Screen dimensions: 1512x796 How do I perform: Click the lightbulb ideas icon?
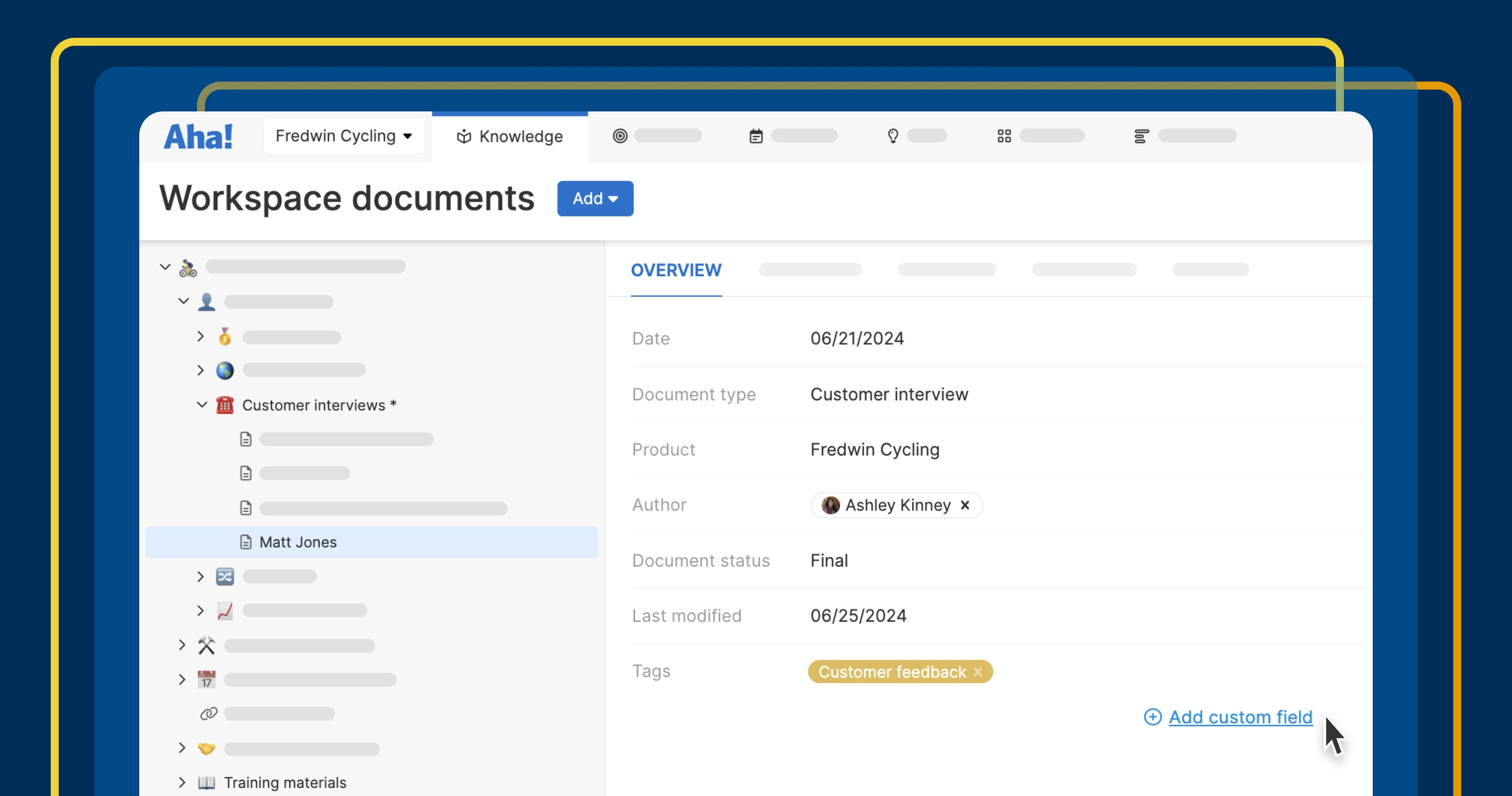click(x=893, y=136)
